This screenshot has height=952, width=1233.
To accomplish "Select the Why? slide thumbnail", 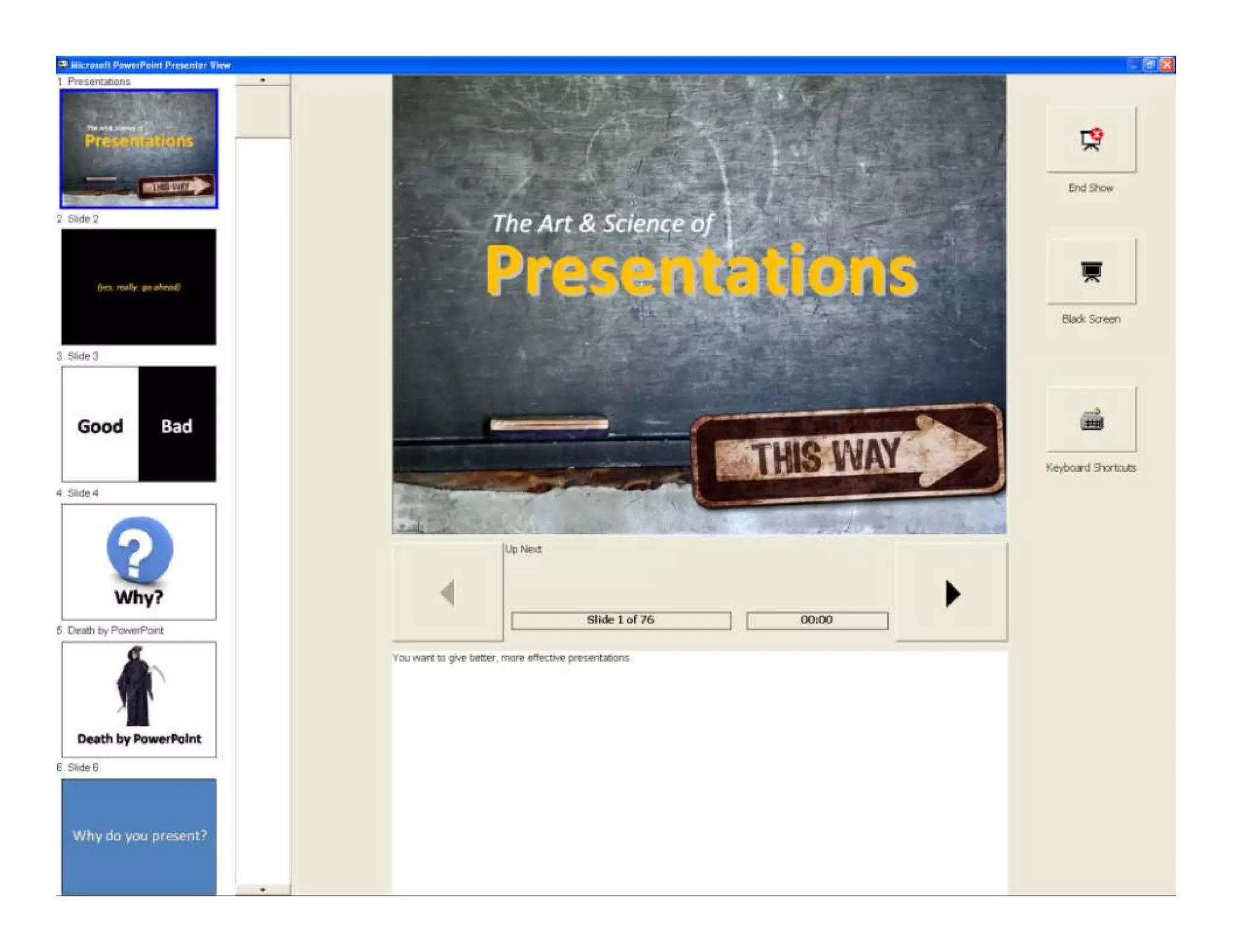I will point(138,561).
